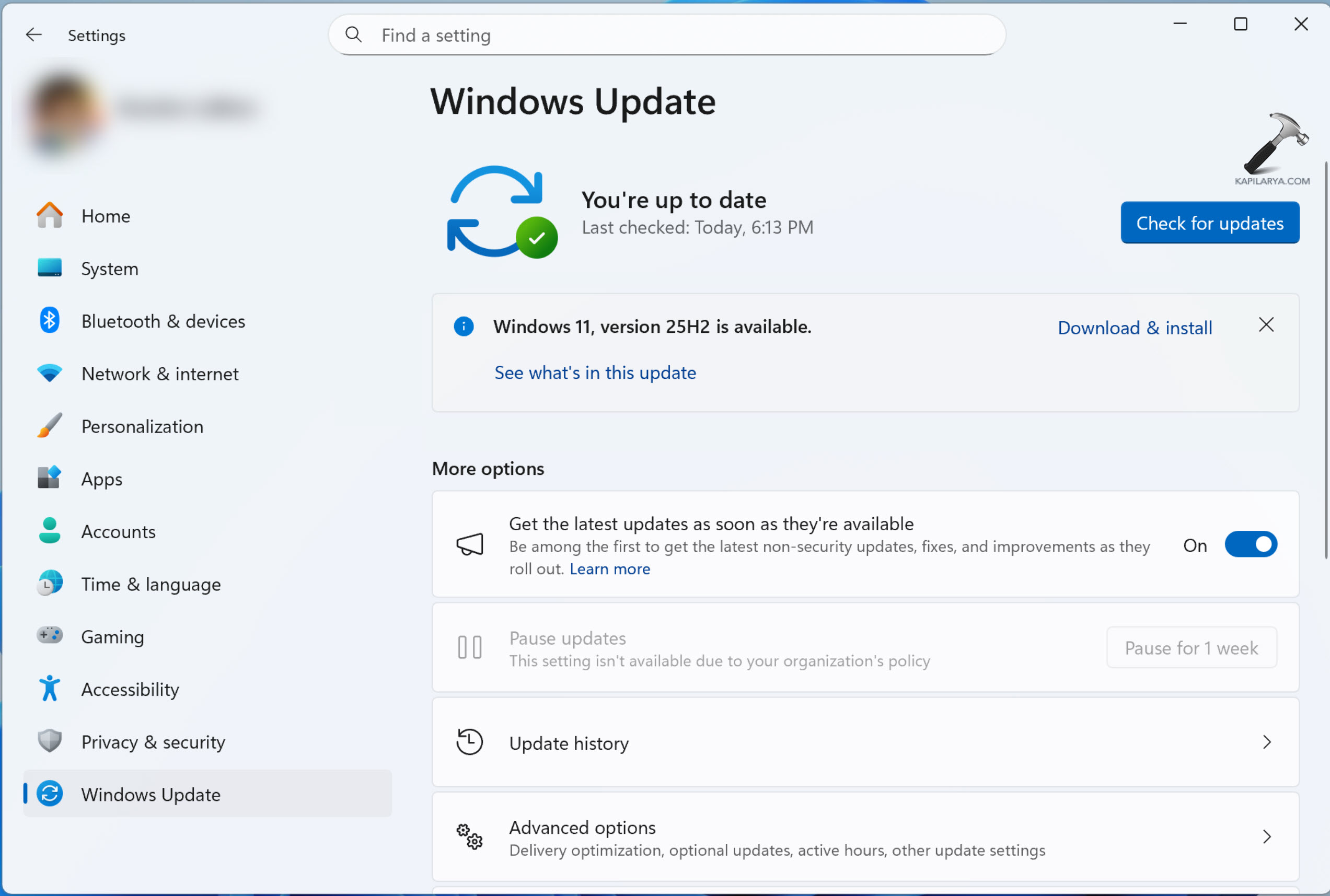The height and width of the screenshot is (896, 1330).
Task: Turn off get latest updates toggle
Action: click(x=1251, y=544)
